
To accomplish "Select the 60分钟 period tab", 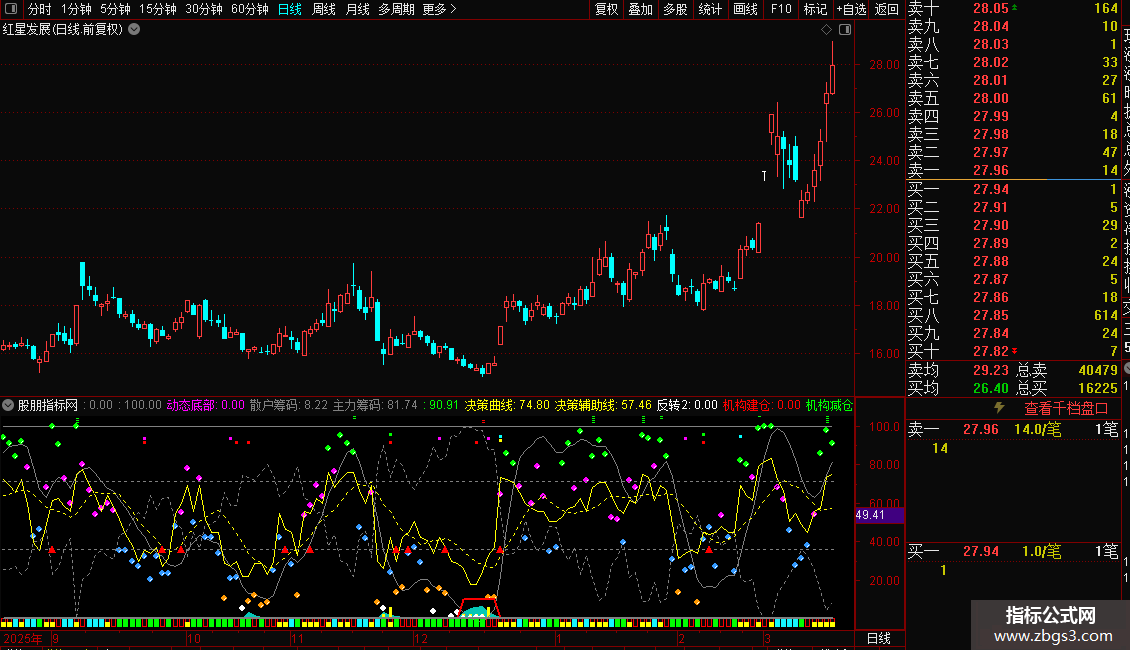I will pos(249,9).
